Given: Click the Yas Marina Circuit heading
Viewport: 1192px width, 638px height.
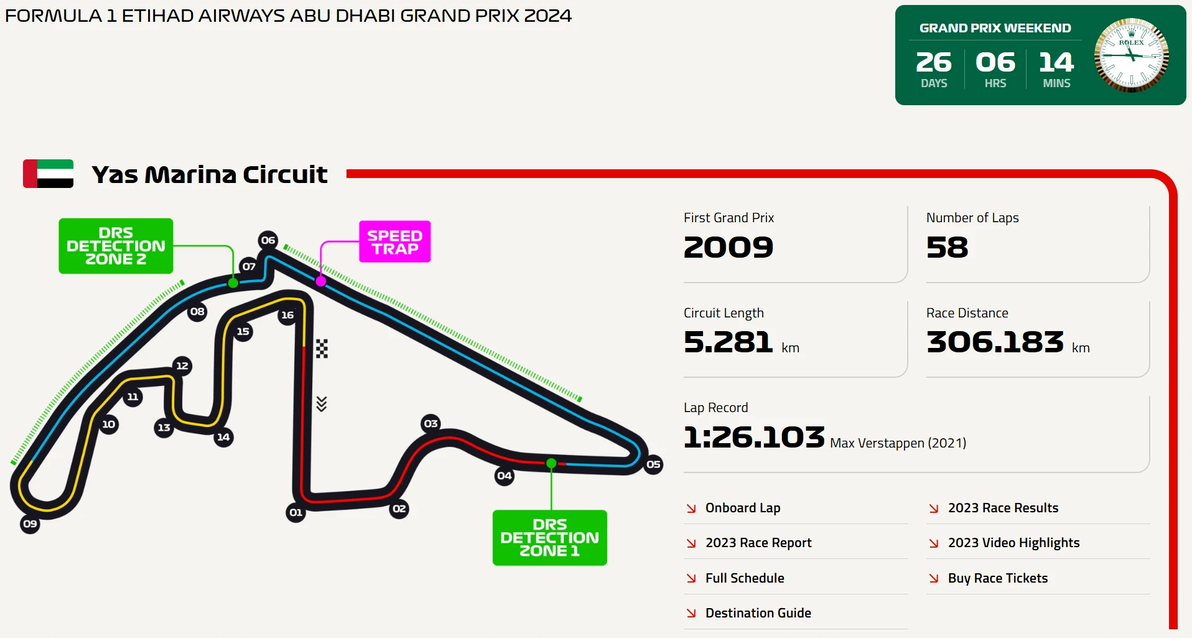Looking at the screenshot, I should 210,175.
